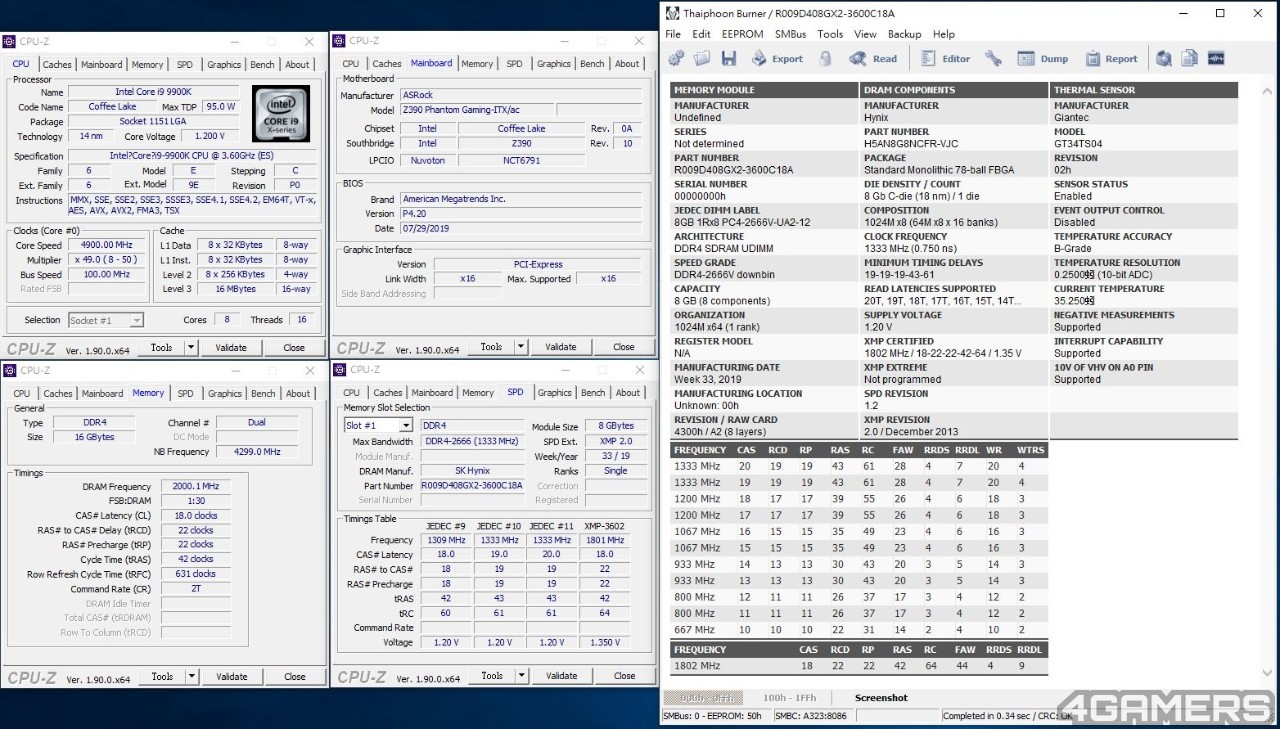Click the padlock icon in Thaiphoon Burner toolbar

pos(825,59)
